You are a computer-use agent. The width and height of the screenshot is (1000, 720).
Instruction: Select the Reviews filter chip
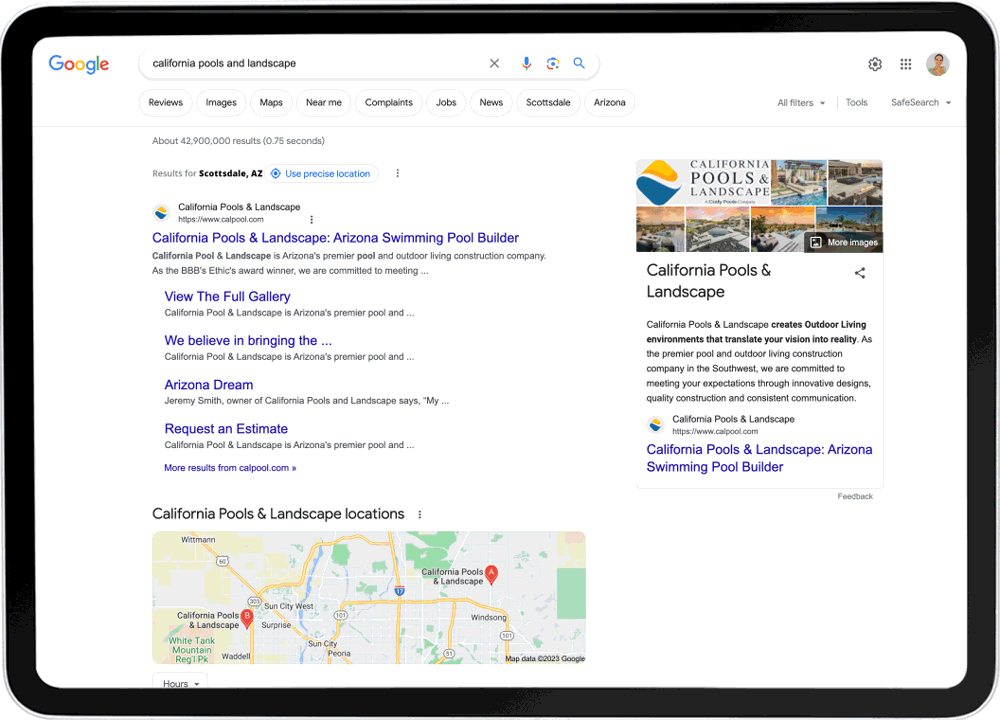pyautogui.click(x=166, y=103)
